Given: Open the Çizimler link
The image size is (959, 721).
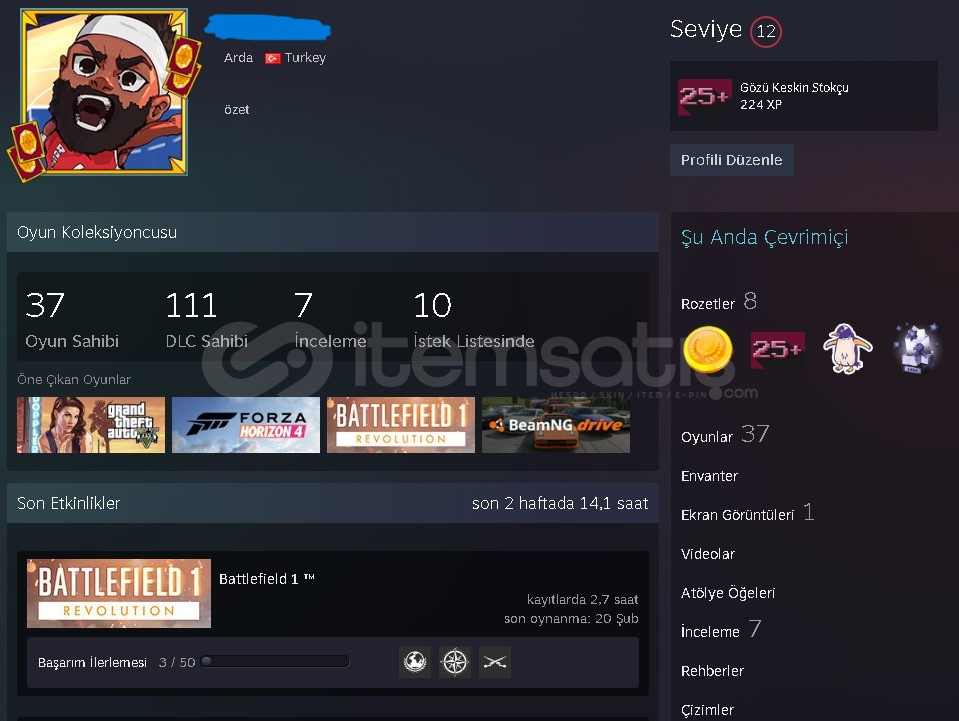Looking at the screenshot, I should [x=707, y=710].
